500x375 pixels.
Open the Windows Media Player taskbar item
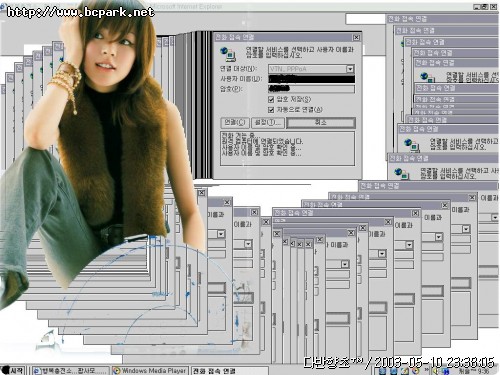150,371
